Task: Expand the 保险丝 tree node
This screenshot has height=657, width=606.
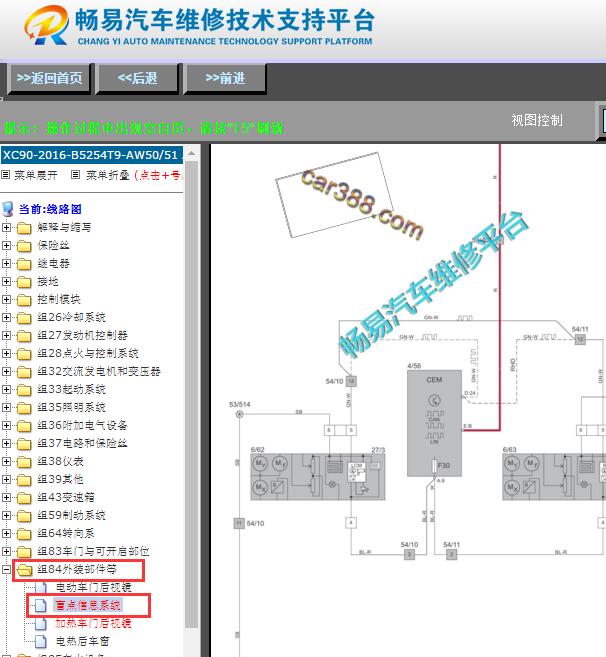Action: coord(6,246)
